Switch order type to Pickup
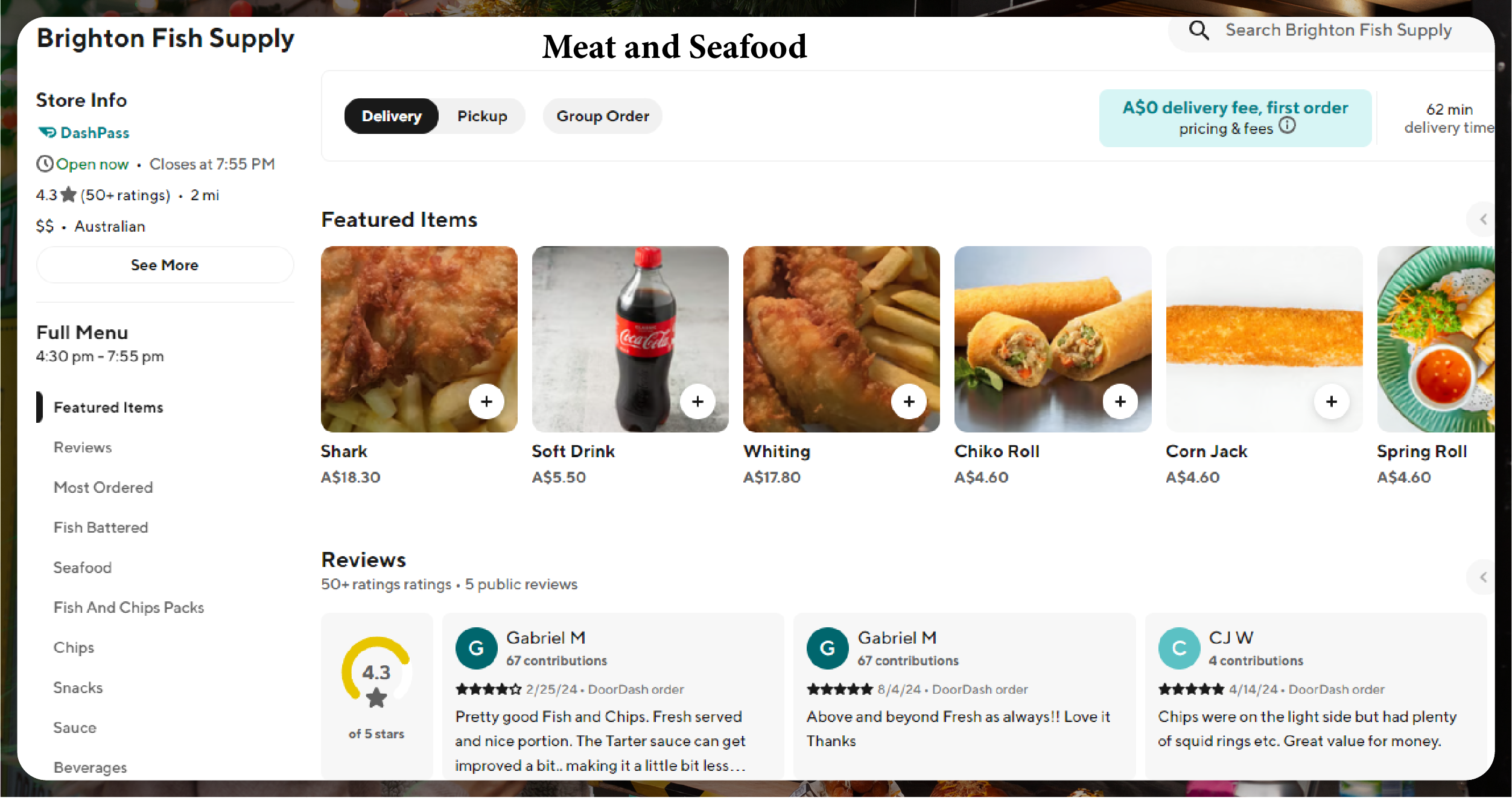This screenshot has width=1512, height=798. tap(481, 116)
